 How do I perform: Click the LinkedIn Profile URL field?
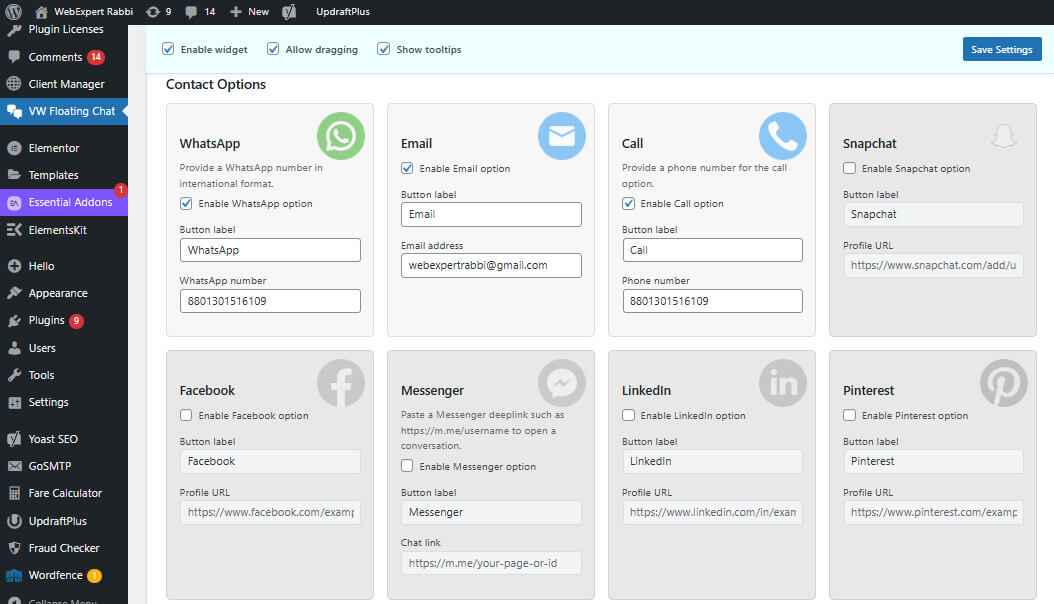tap(712, 512)
